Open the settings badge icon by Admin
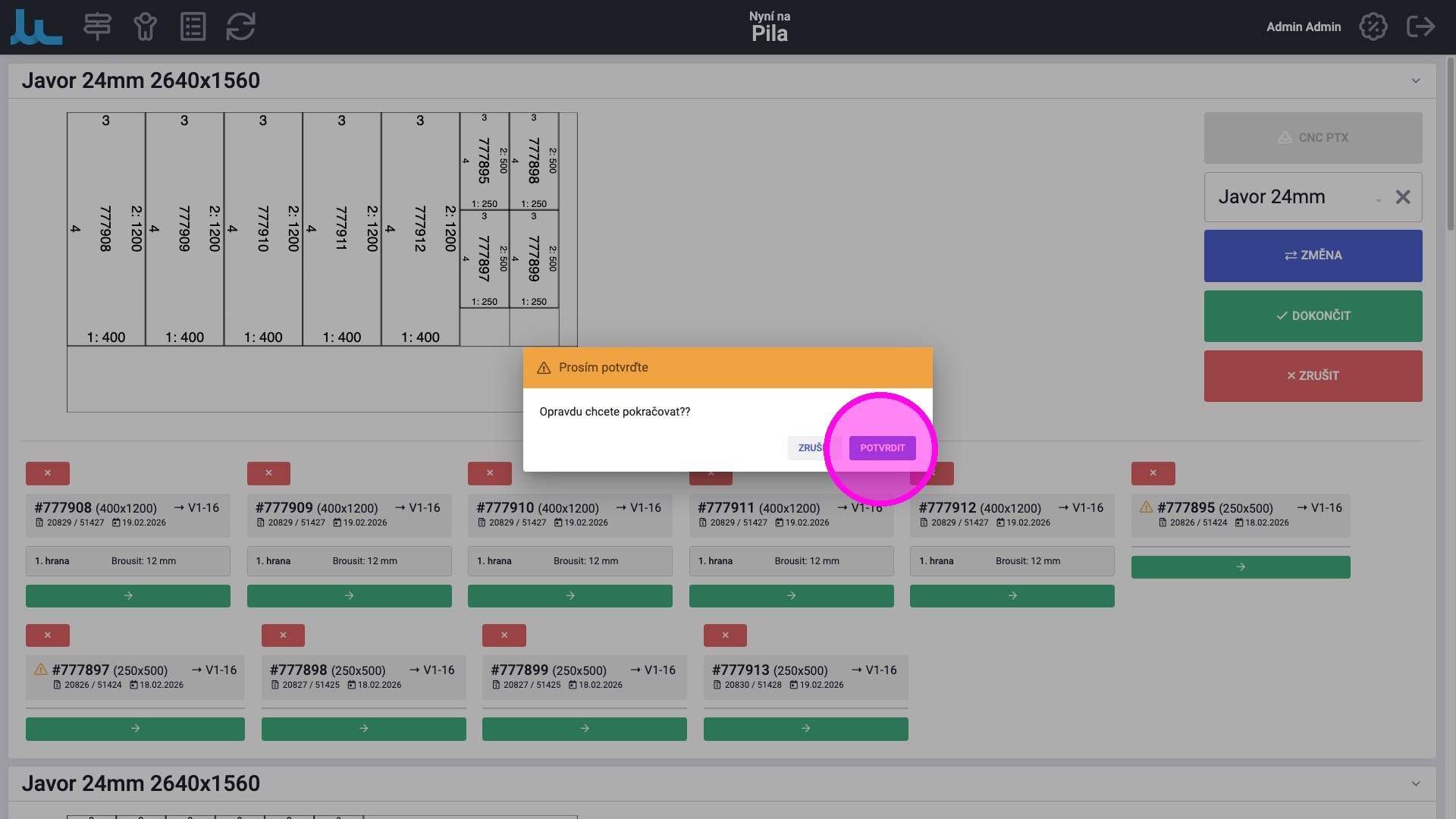Screen dimensions: 1456x819 click(x=1373, y=27)
